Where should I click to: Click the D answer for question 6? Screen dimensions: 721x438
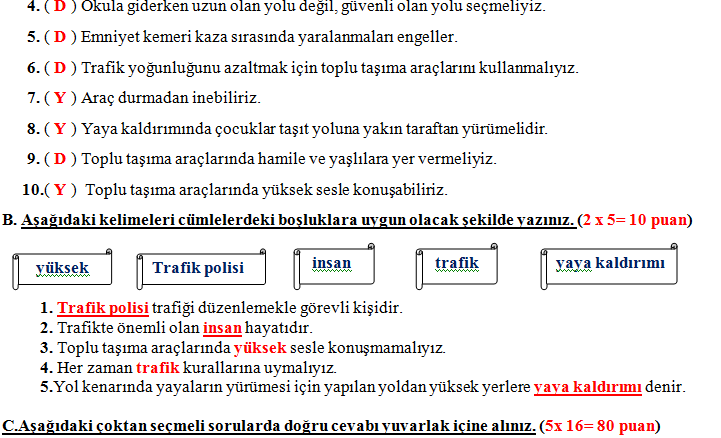[x=59, y=68]
